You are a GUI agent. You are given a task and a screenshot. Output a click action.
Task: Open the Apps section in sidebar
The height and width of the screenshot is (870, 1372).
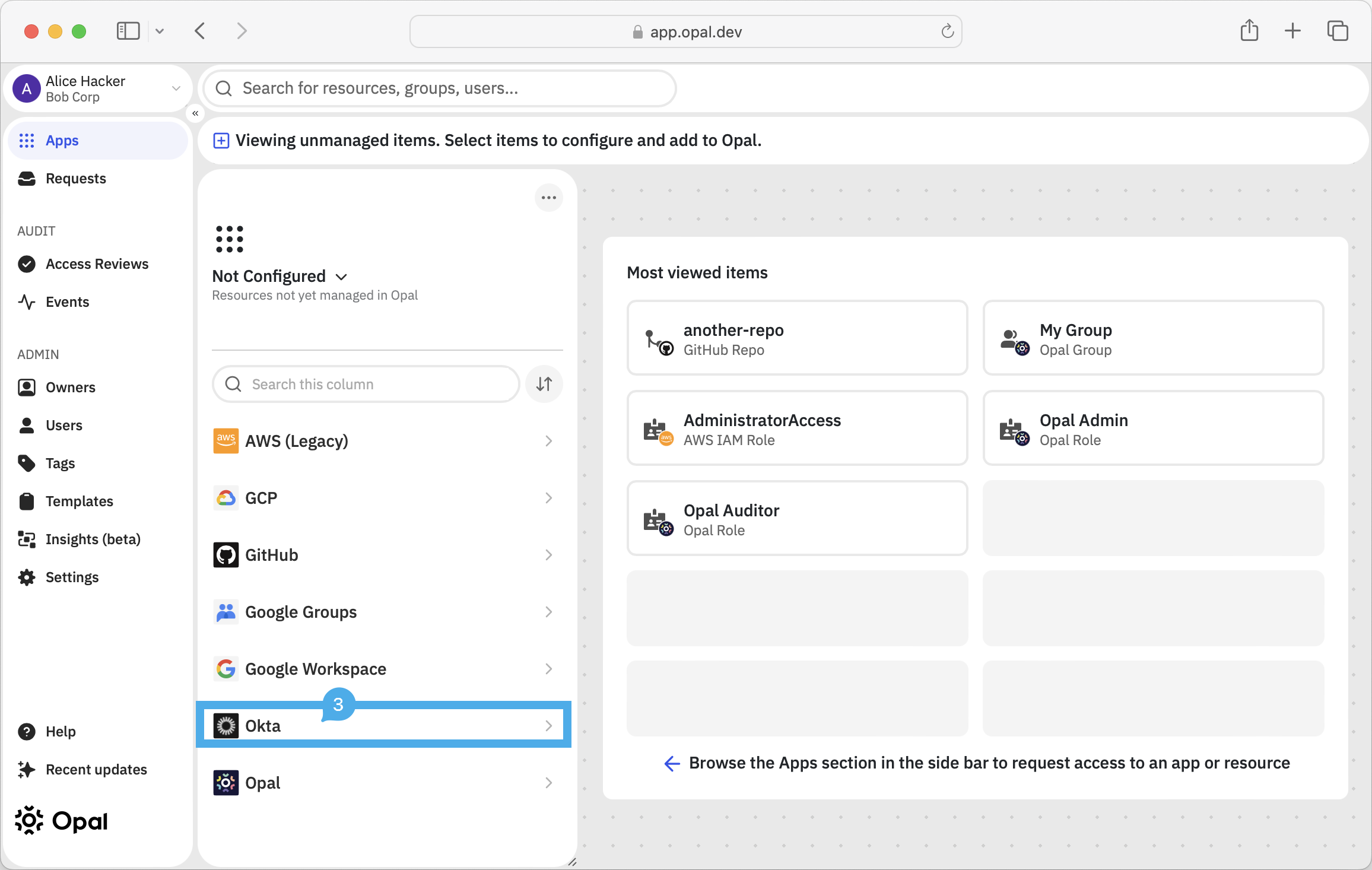coord(98,141)
